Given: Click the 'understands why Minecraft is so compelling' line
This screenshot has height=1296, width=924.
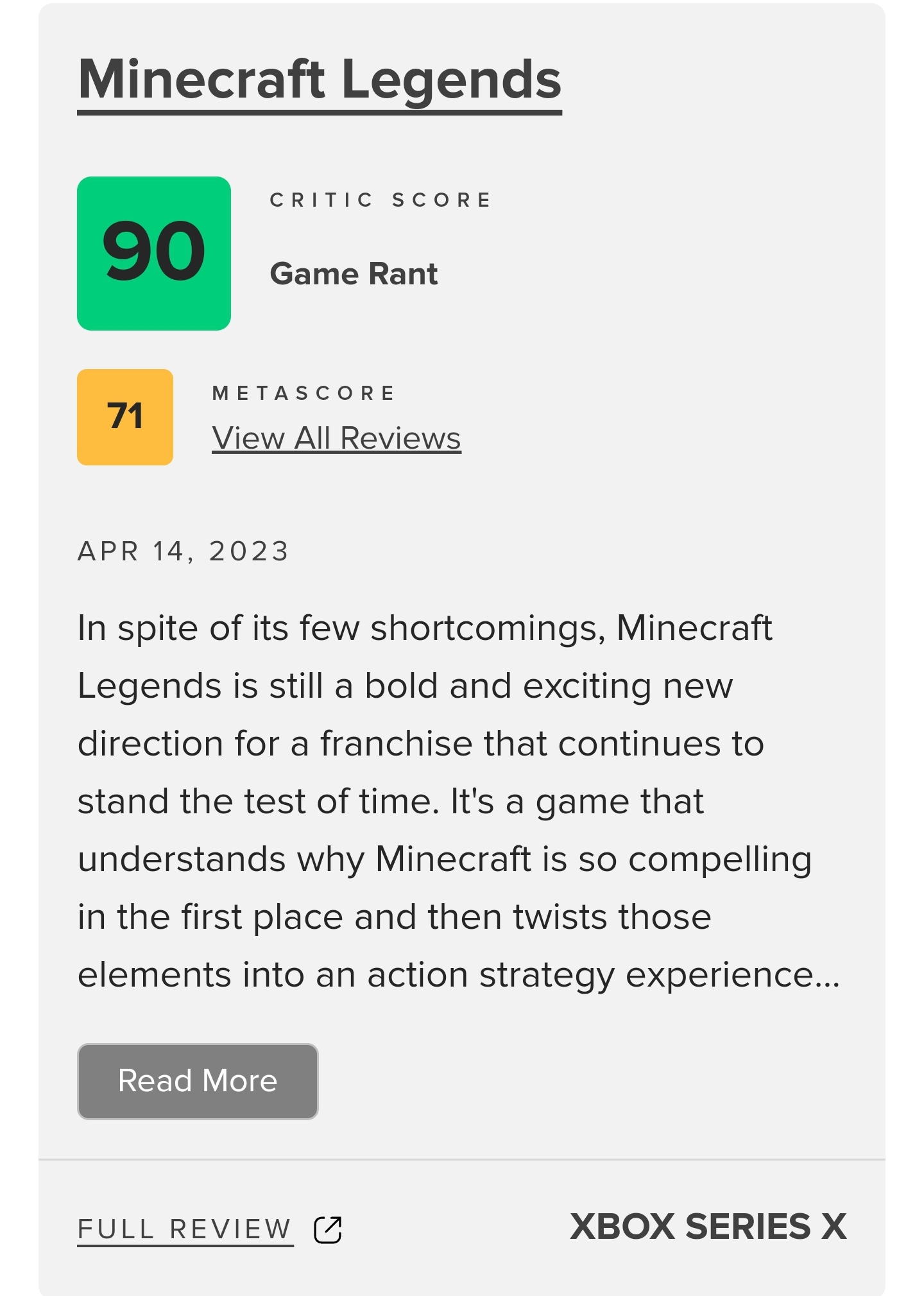Looking at the screenshot, I should tap(445, 860).
